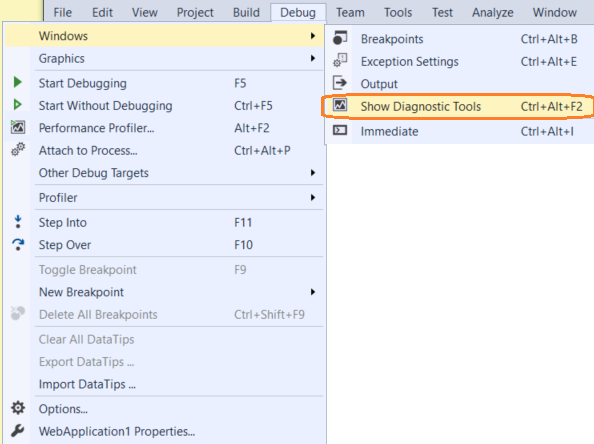The width and height of the screenshot is (594, 444).
Task: Click the Ctrl+Alt+P shortcut text
Action: pyautogui.click(x=262, y=150)
